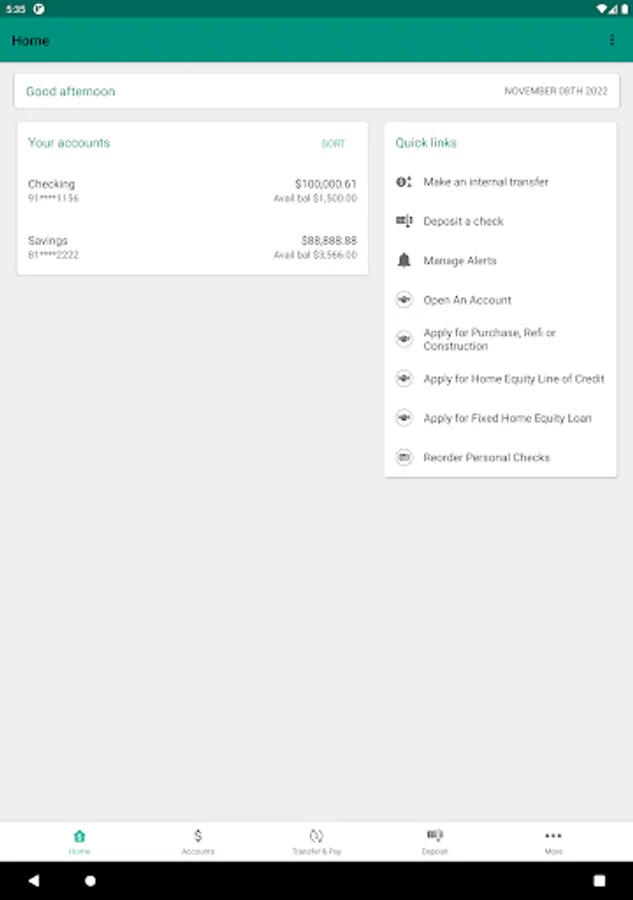This screenshot has height=900, width=633.
Task: Switch to the Transfer & Pay tab
Action: (316, 841)
